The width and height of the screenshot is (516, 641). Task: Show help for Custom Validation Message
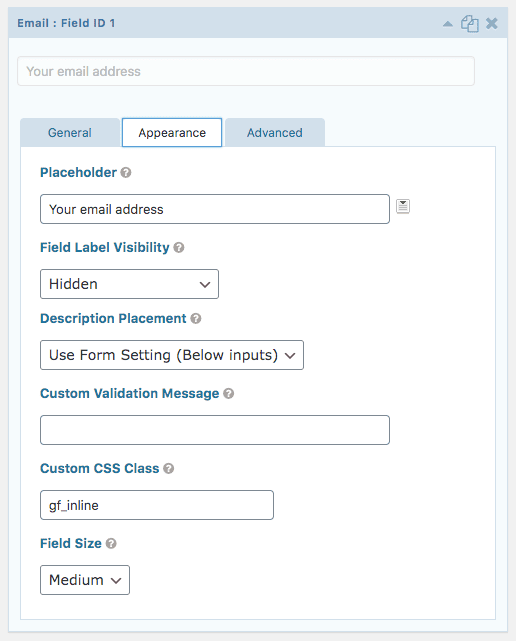tap(229, 393)
